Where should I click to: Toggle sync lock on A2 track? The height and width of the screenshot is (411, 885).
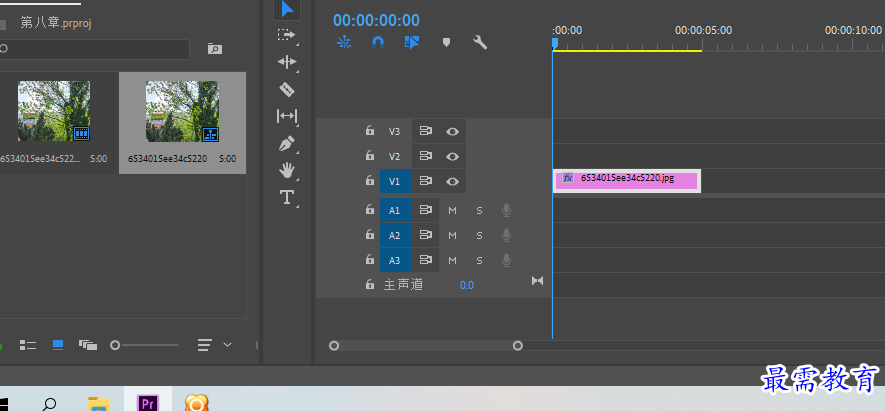click(x=426, y=235)
